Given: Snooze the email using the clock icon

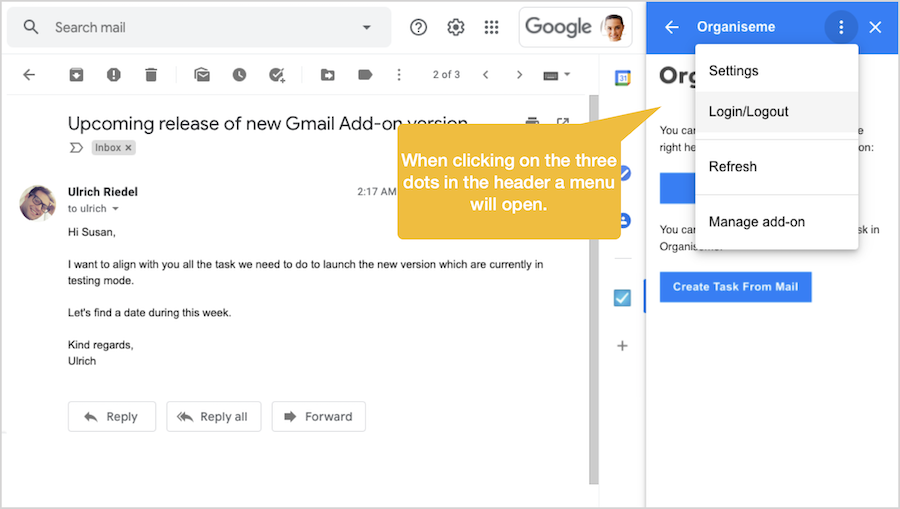Looking at the screenshot, I should 239,75.
